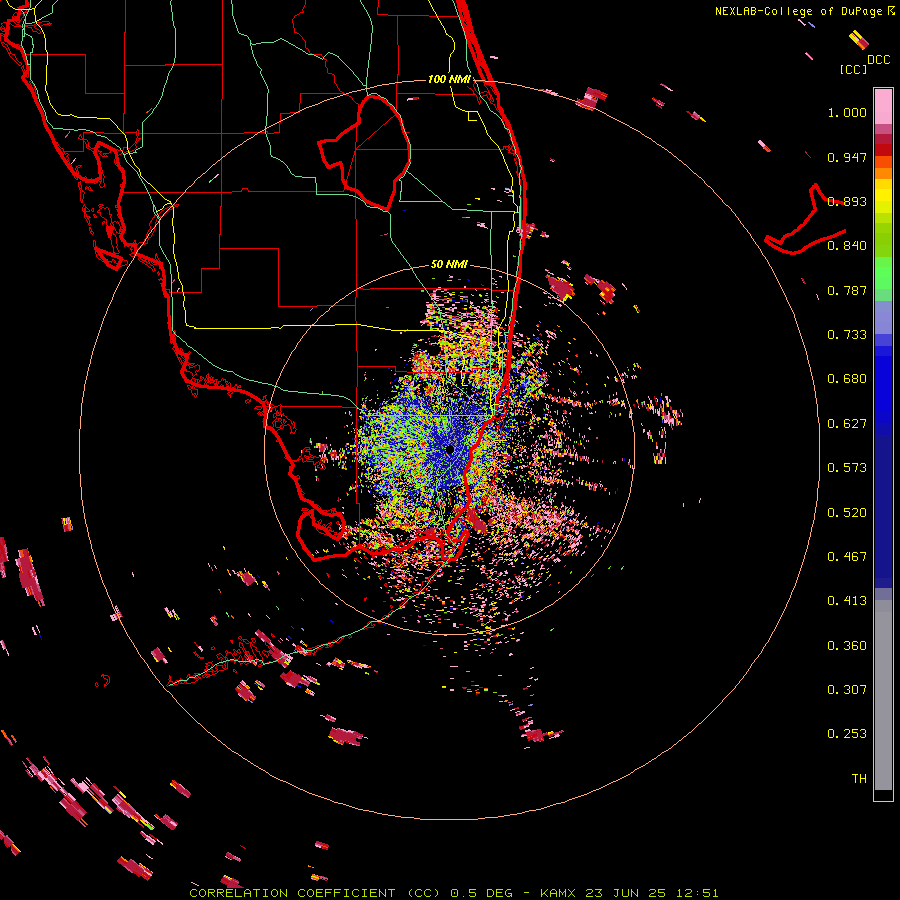
Task: Click the 50 NMI range ring label
Action: coord(449,265)
